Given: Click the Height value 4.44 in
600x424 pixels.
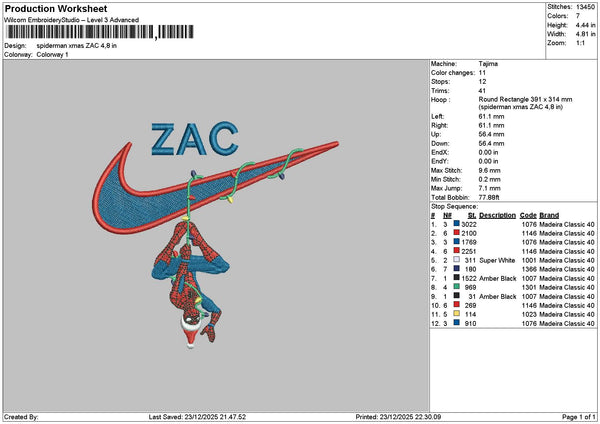Looking at the screenshot, I should pyautogui.click(x=585, y=25).
